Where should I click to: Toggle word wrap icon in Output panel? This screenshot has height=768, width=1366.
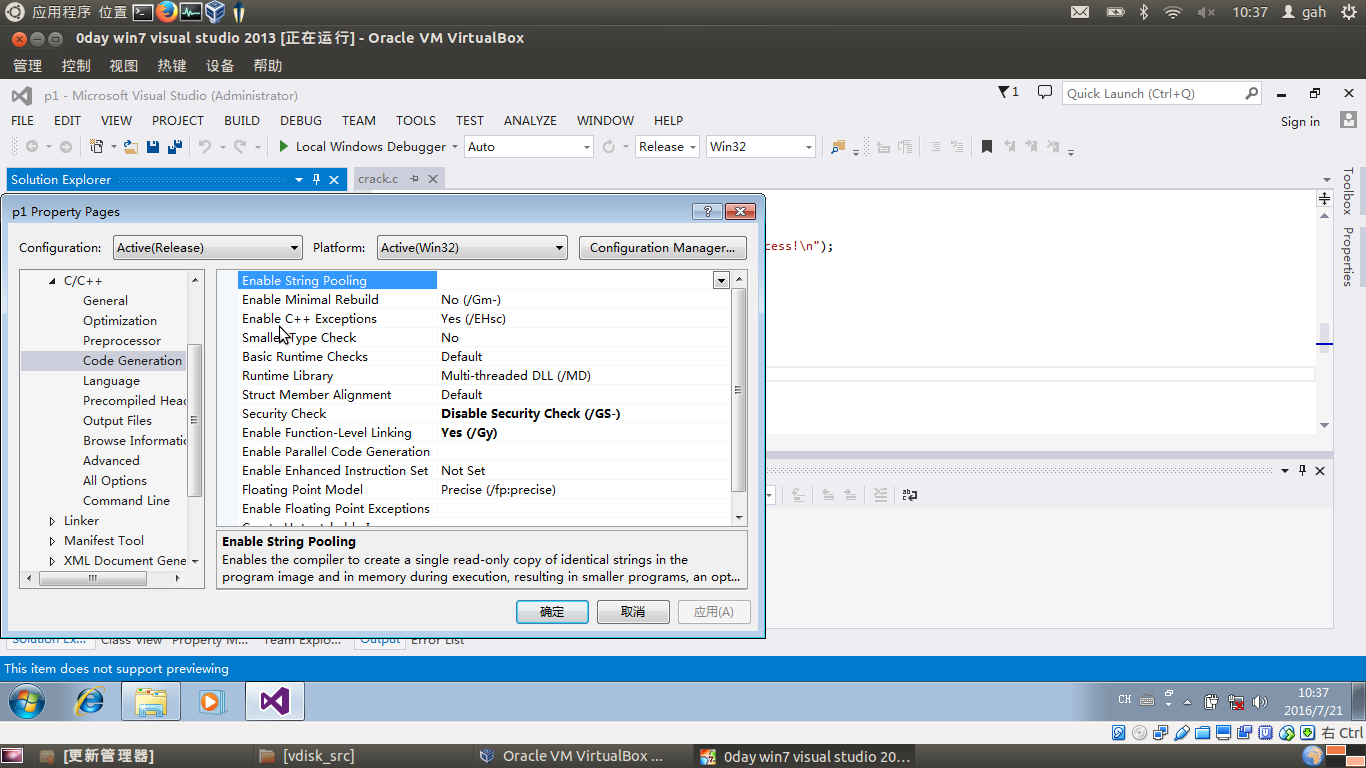pyautogui.click(x=909, y=494)
